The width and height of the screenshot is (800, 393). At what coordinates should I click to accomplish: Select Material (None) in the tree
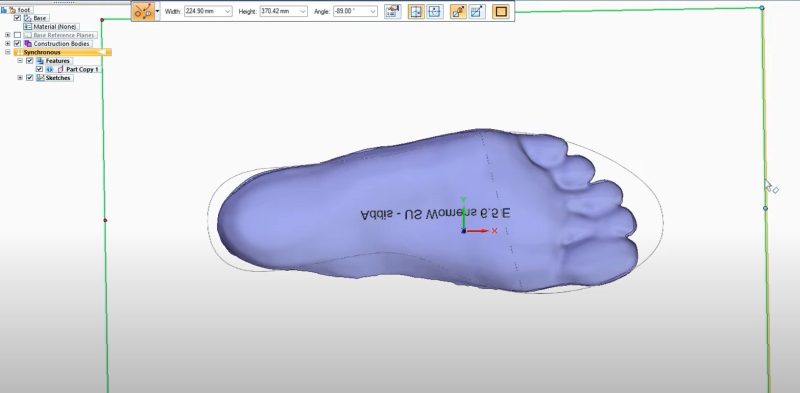[x=55, y=27]
